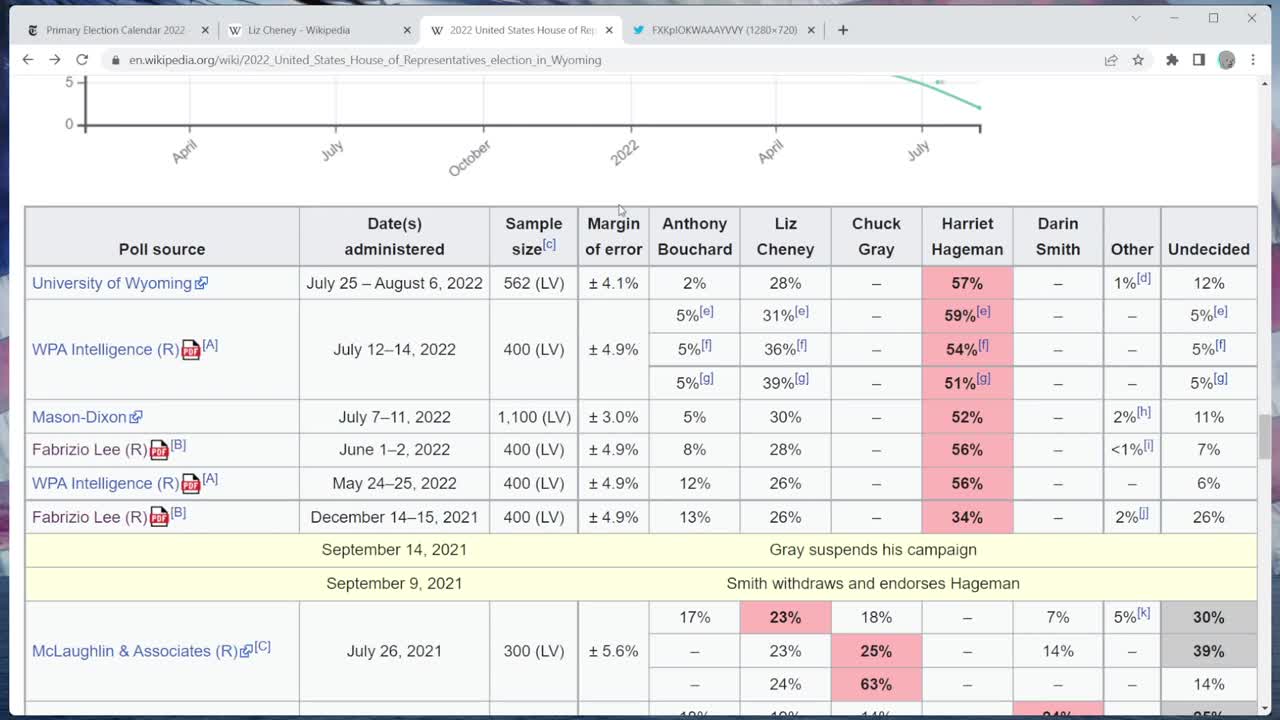Click 'Gray suspends his campaign' row
This screenshot has width=1280, height=720.
641,550
